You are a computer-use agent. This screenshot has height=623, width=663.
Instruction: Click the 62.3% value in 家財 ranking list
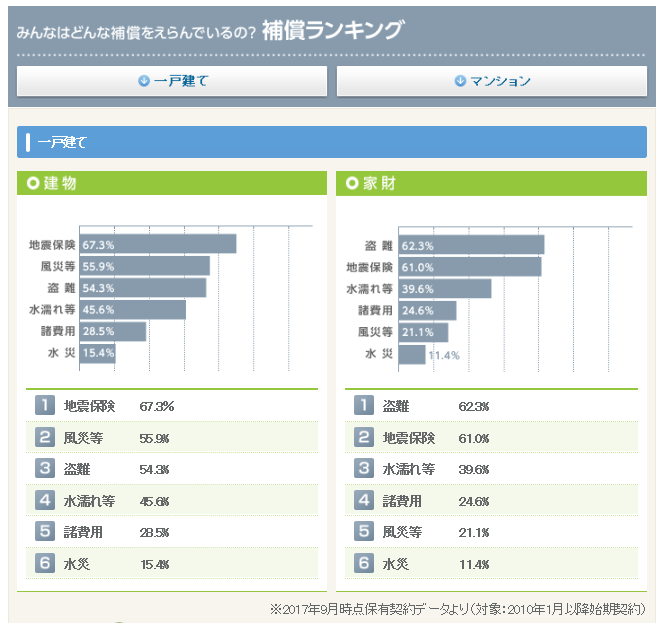474,406
